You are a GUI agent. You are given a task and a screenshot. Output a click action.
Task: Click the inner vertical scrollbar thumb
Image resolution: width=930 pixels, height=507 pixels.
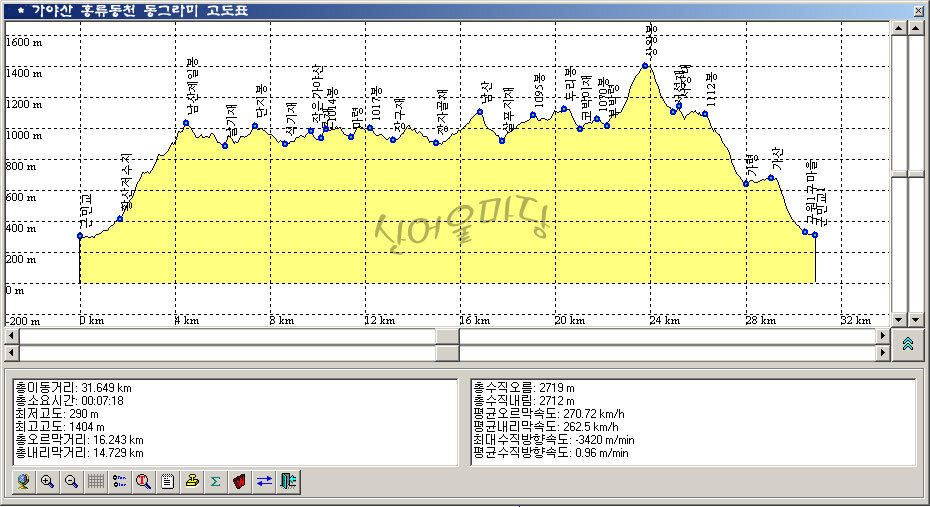point(899,174)
